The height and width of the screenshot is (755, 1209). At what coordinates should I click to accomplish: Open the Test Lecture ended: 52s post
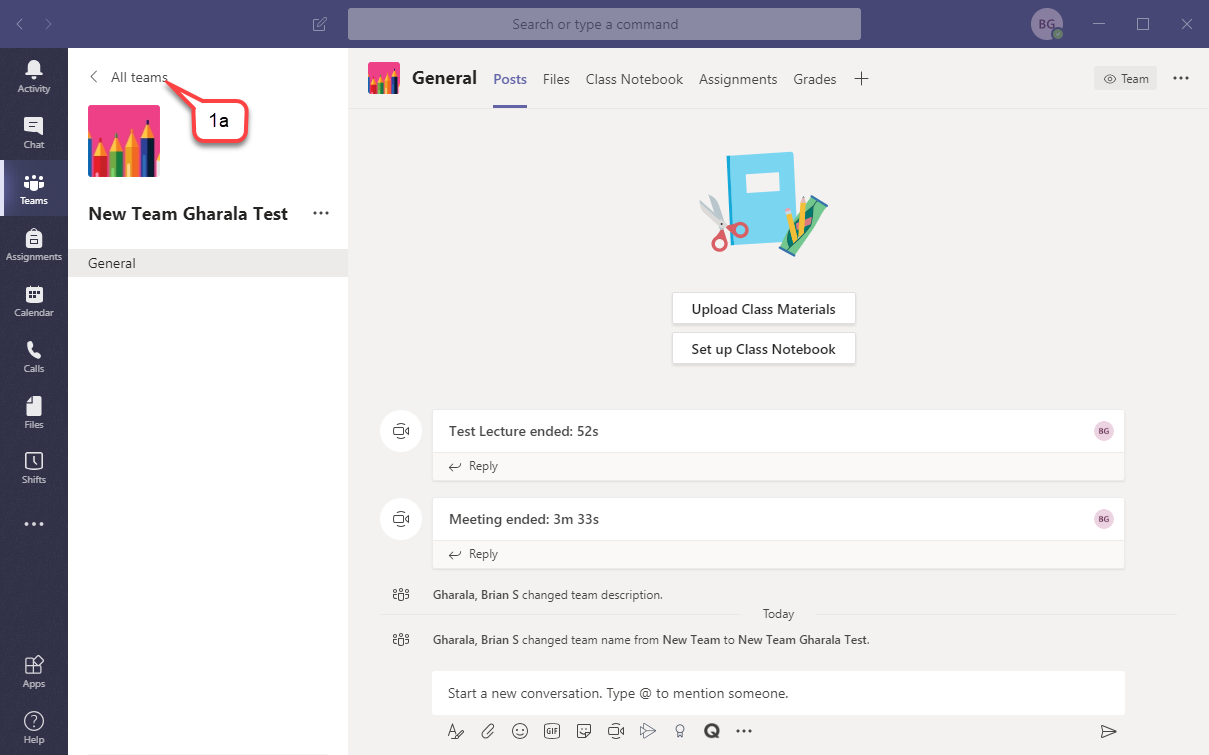pos(778,431)
